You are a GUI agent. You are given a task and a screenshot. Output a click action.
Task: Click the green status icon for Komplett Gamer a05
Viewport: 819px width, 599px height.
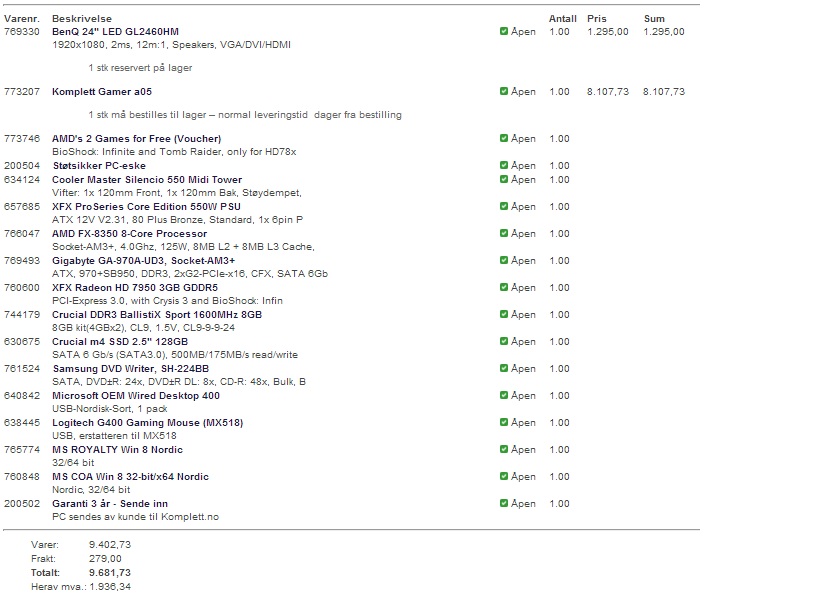point(504,91)
